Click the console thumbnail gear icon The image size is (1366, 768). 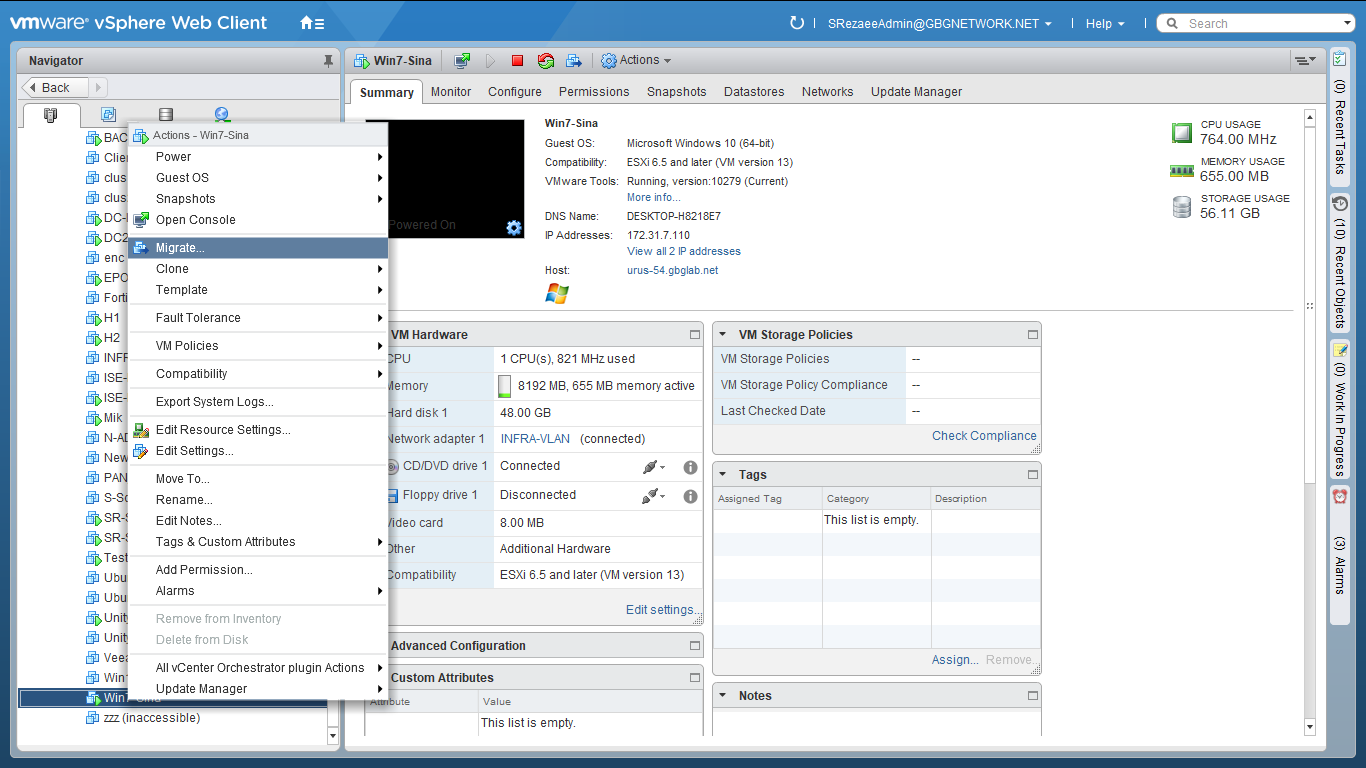tap(514, 228)
